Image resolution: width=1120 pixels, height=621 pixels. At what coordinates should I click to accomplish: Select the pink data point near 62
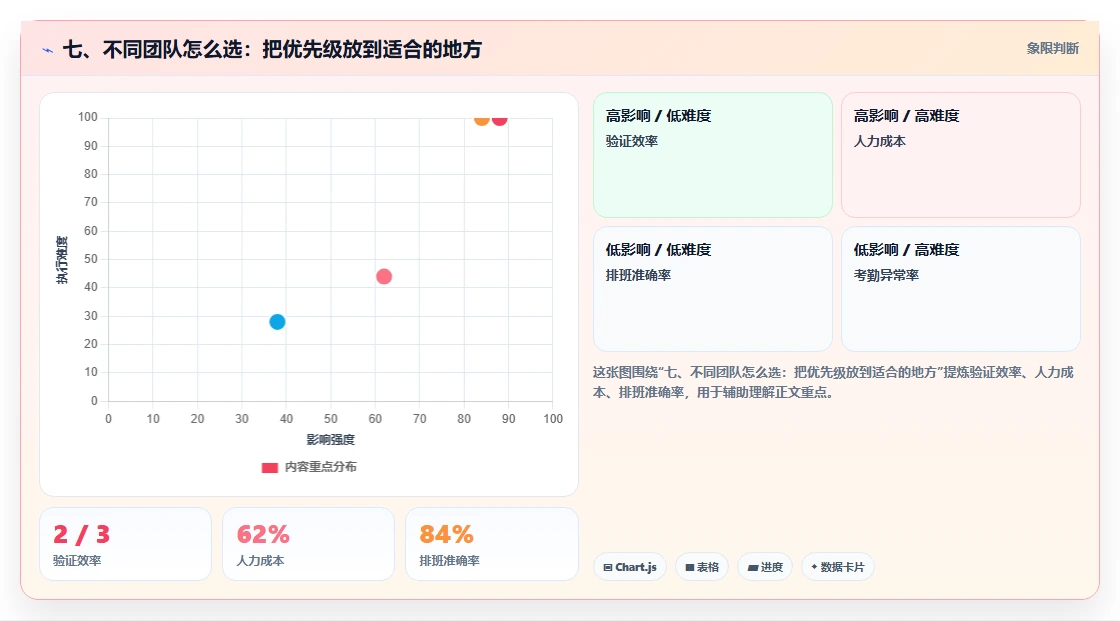pyautogui.click(x=384, y=277)
